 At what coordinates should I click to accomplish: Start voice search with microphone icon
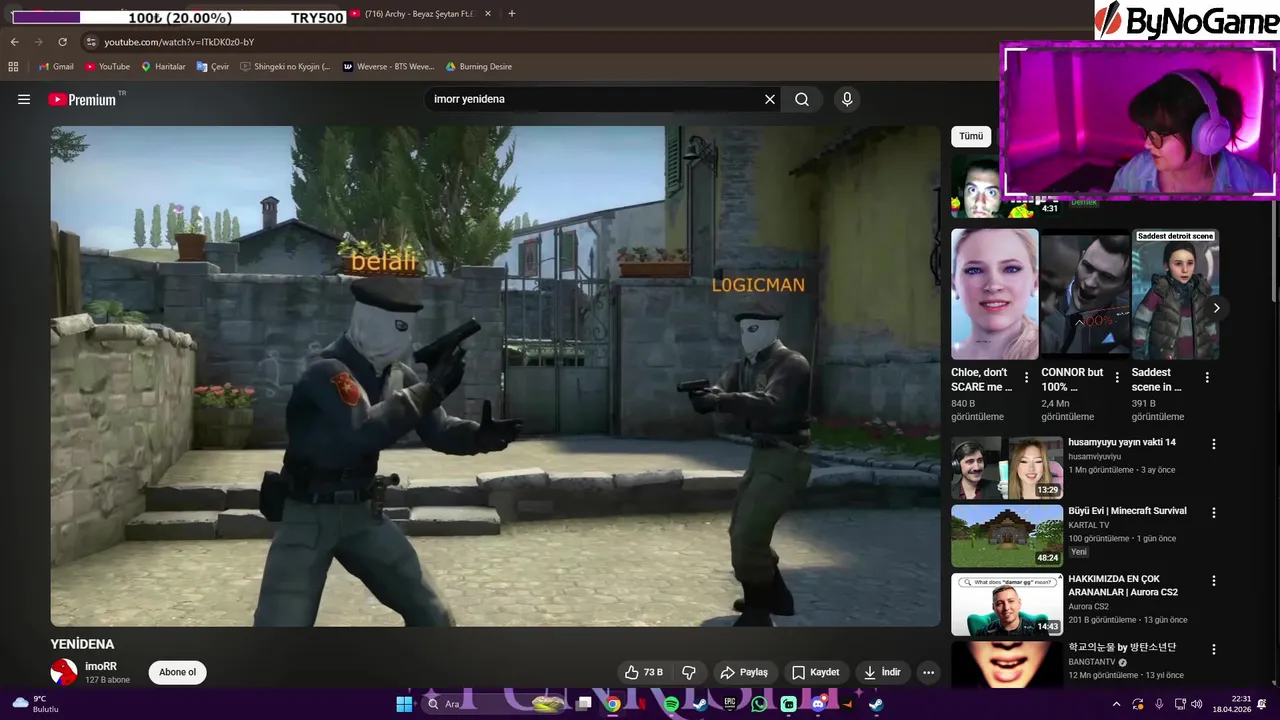847,99
